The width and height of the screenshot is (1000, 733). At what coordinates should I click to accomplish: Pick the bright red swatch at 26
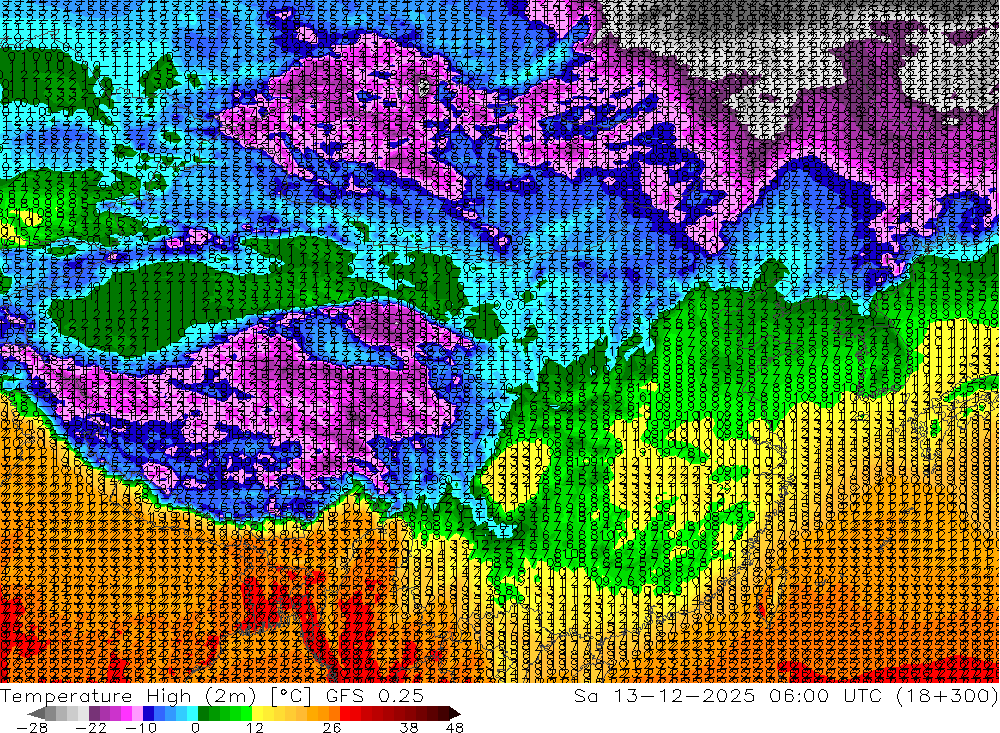(345, 713)
